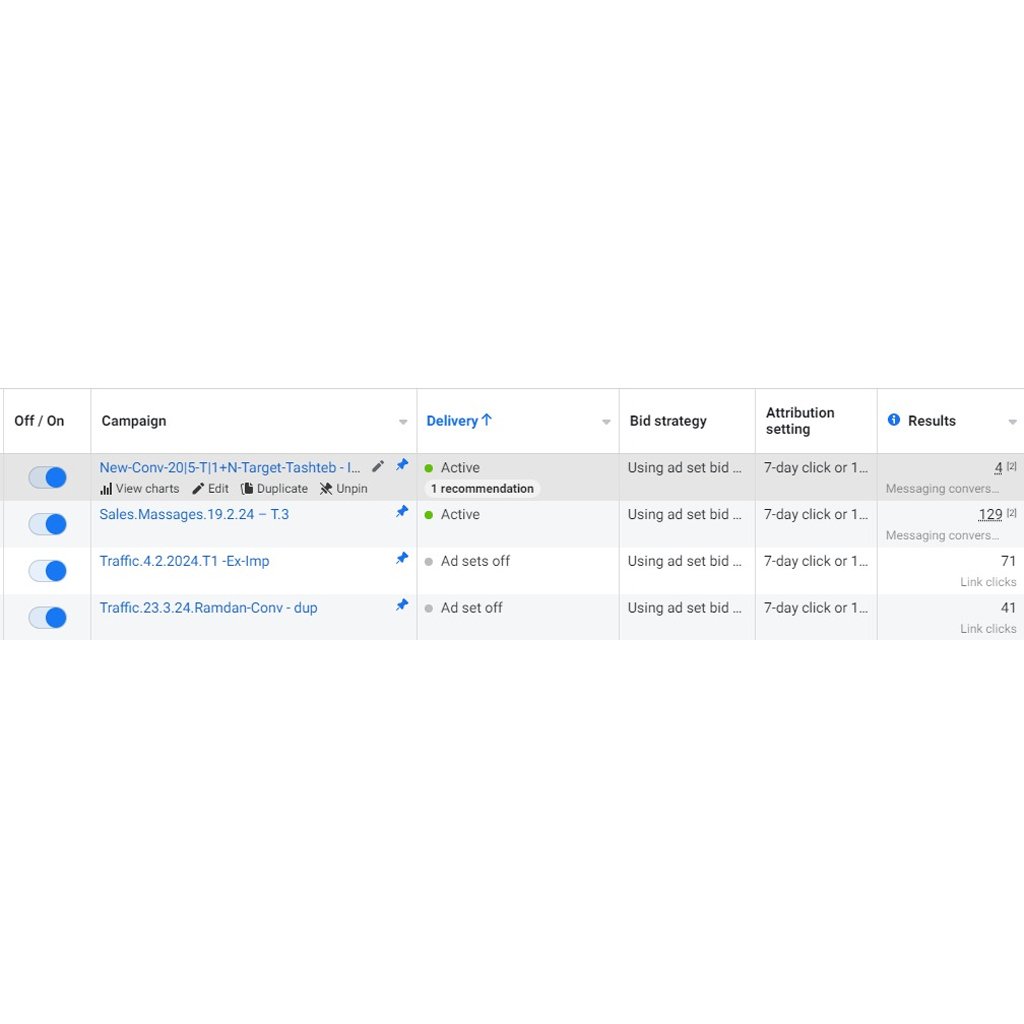The height and width of the screenshot is (1024, 1024).
Task: Click the Bid strategy column header
Action: coord(668,421)
